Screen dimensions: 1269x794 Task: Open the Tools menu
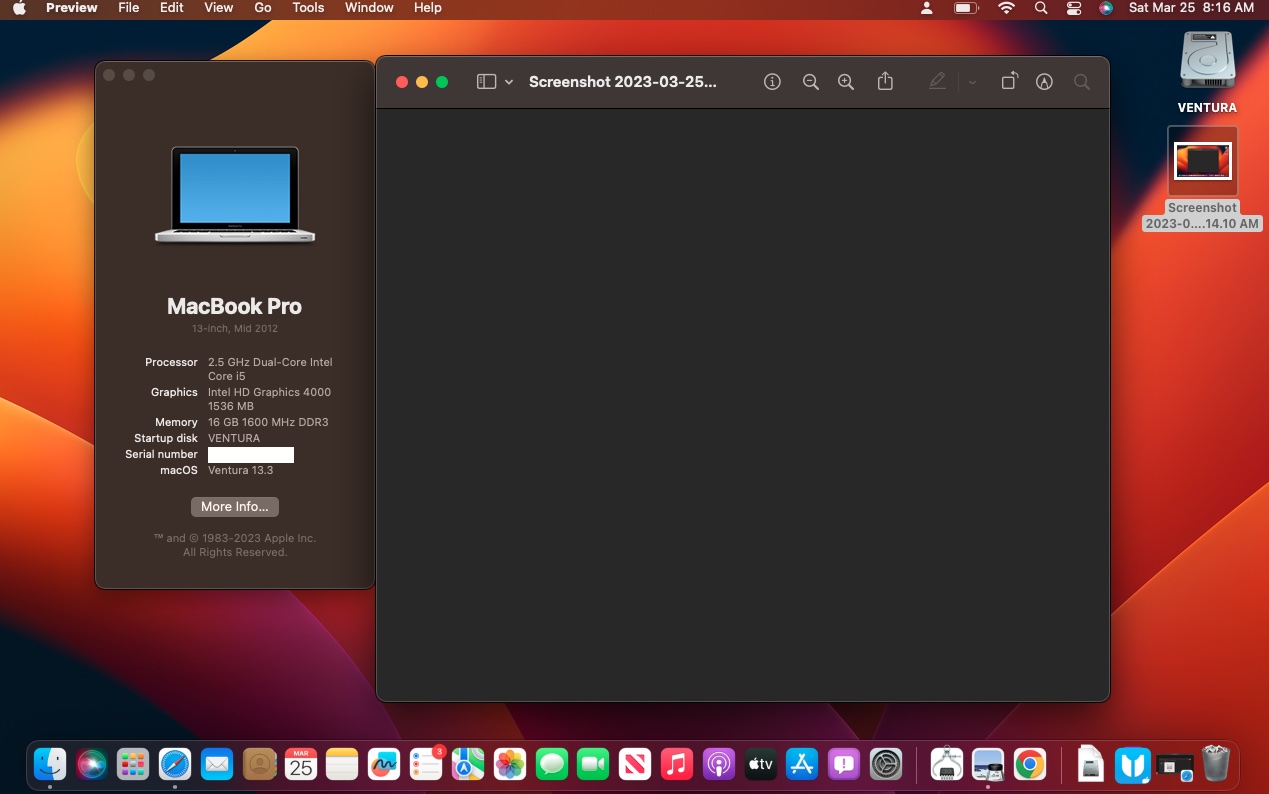click(308, 8)
